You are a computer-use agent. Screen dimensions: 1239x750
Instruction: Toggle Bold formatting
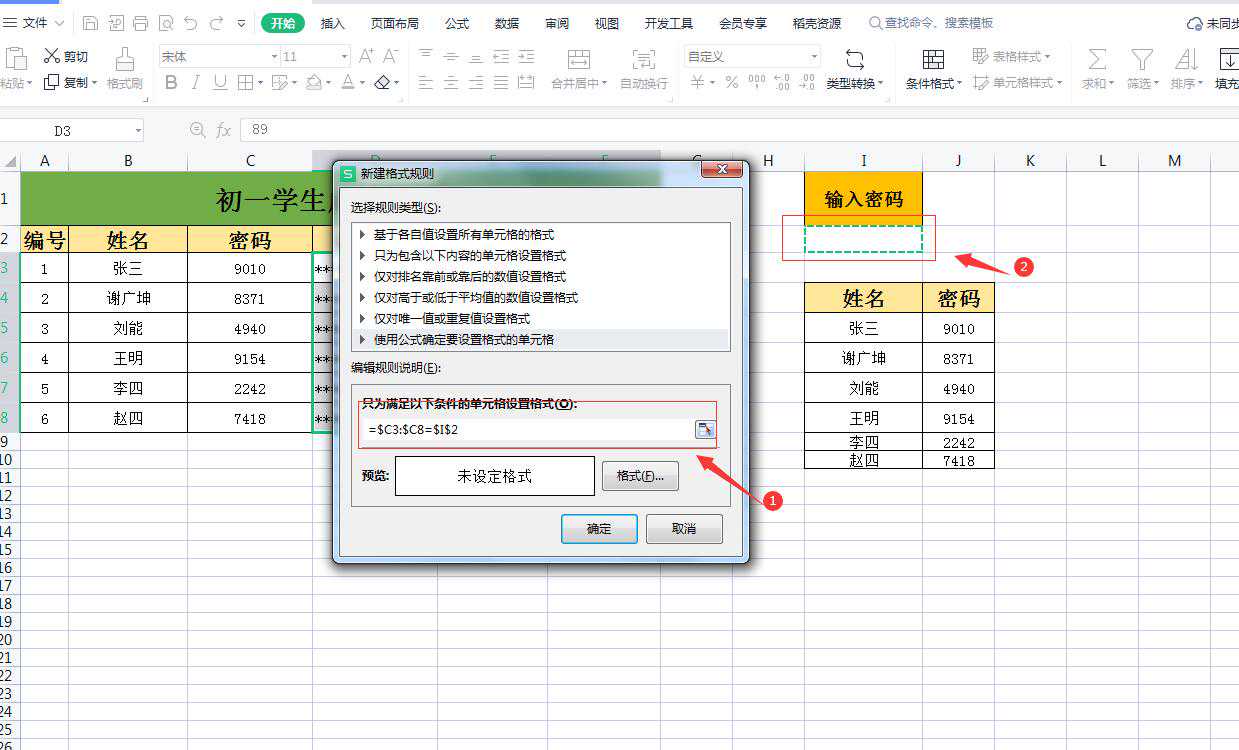(x=171, y=83)
